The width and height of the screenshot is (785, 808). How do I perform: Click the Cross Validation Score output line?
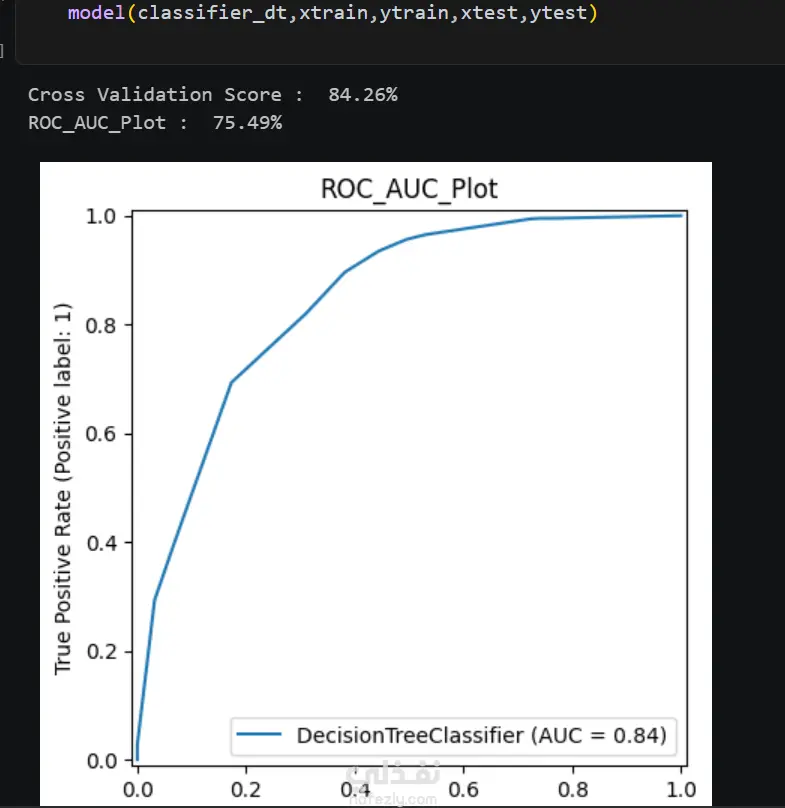[213, 95]
